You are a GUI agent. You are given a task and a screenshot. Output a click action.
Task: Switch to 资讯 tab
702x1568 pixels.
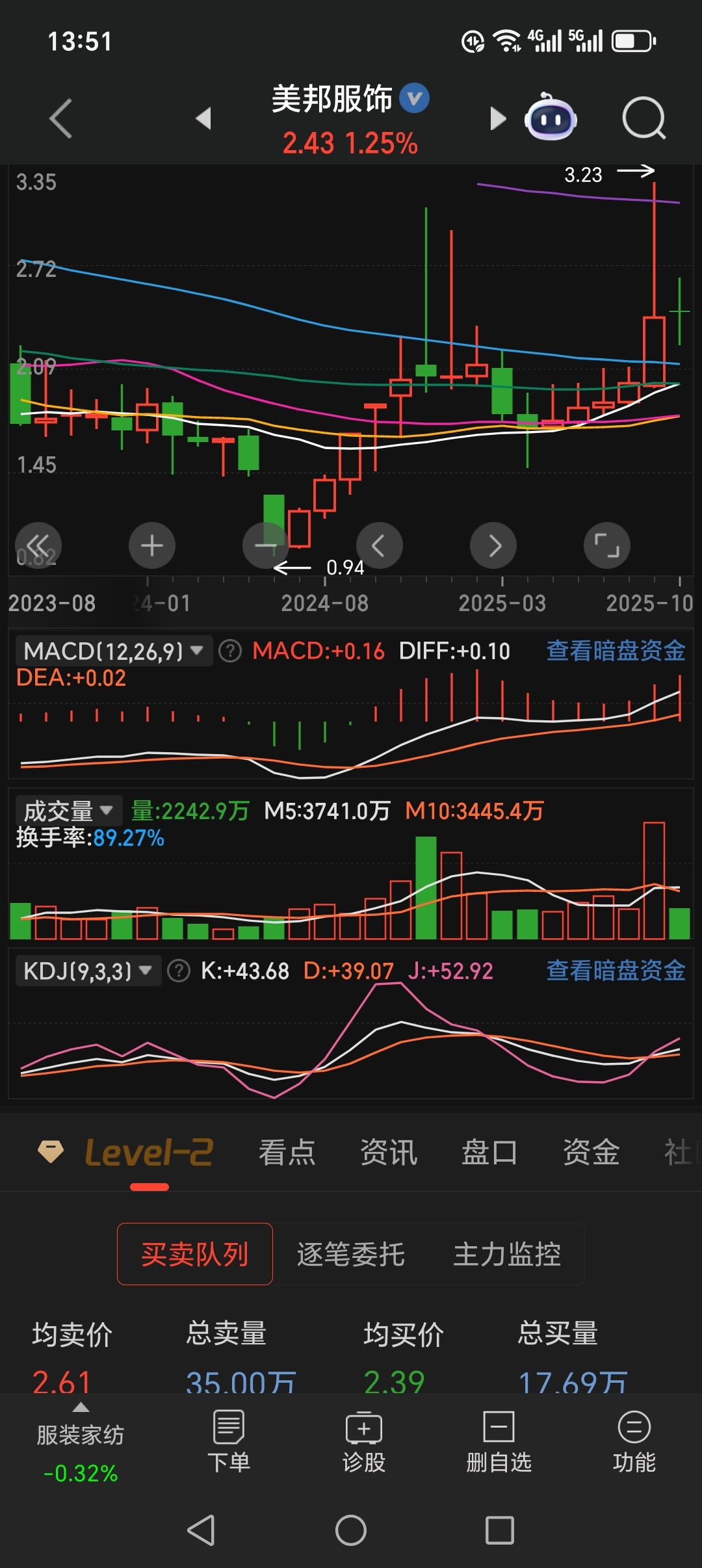click(388, 1153)
